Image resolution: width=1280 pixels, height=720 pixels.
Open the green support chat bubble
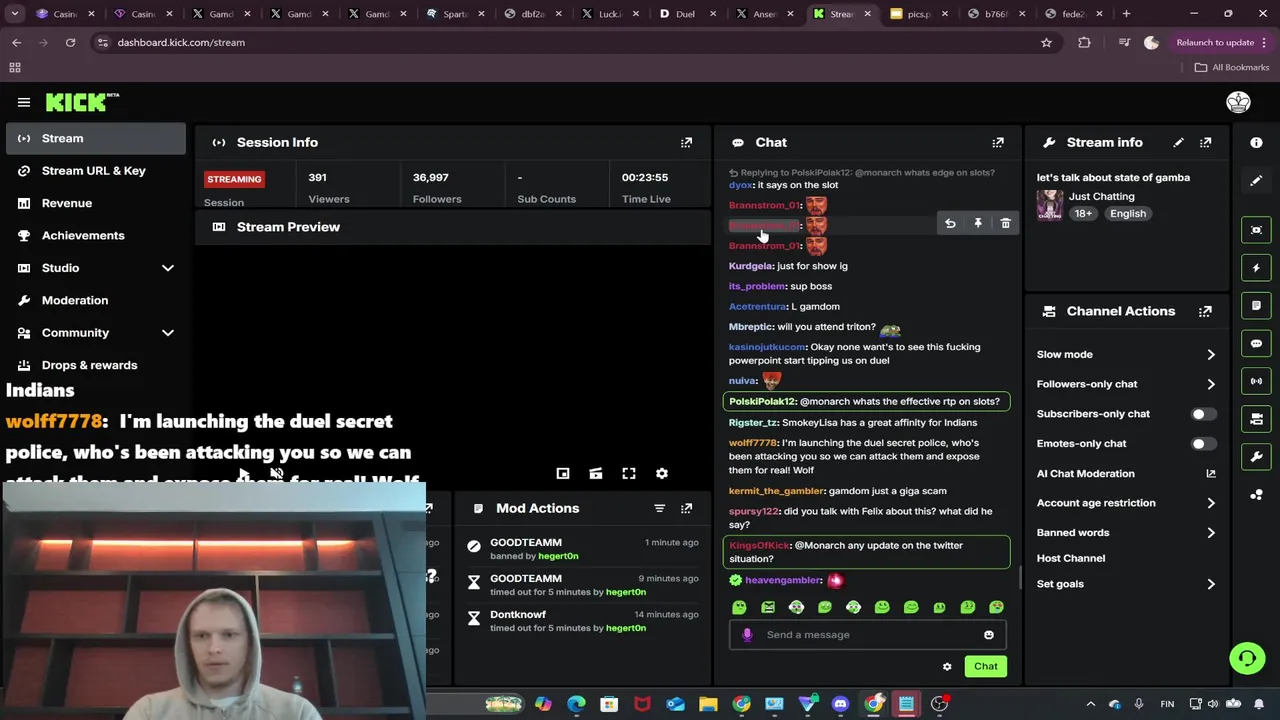pyautogui.click(x=1247, y=658)
